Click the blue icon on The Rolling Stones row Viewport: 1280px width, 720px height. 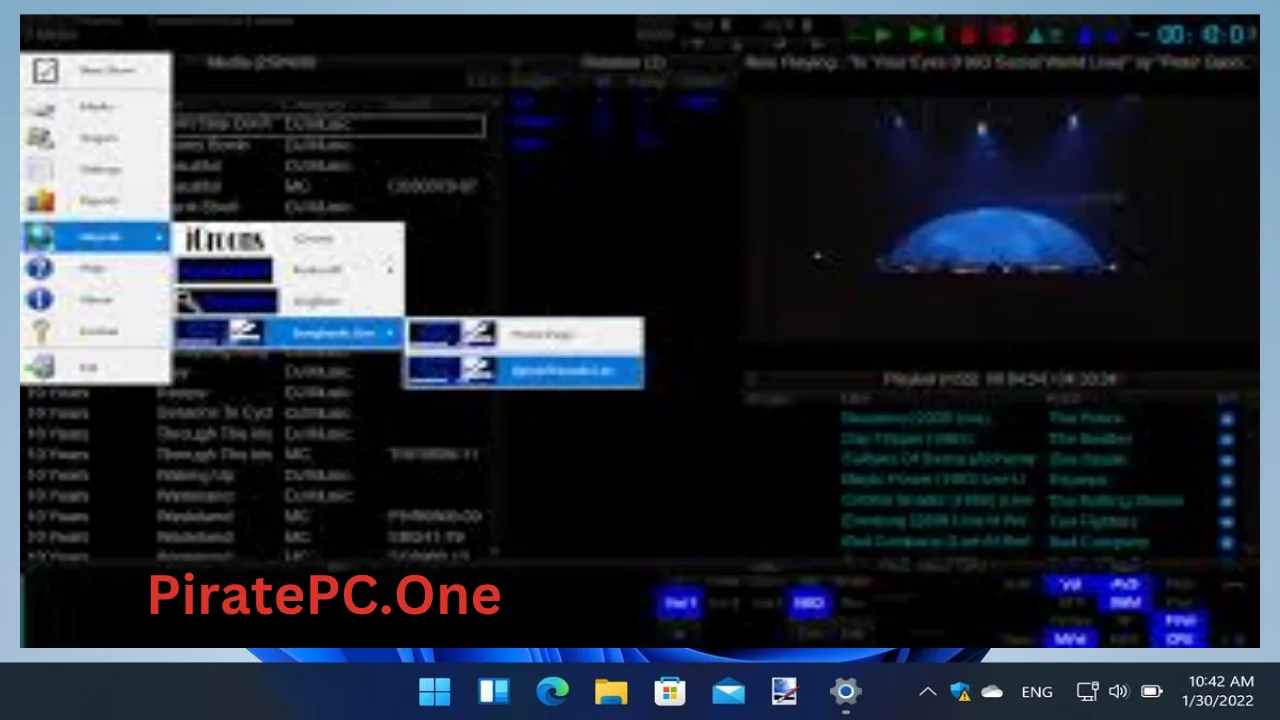pos(1227,501)
